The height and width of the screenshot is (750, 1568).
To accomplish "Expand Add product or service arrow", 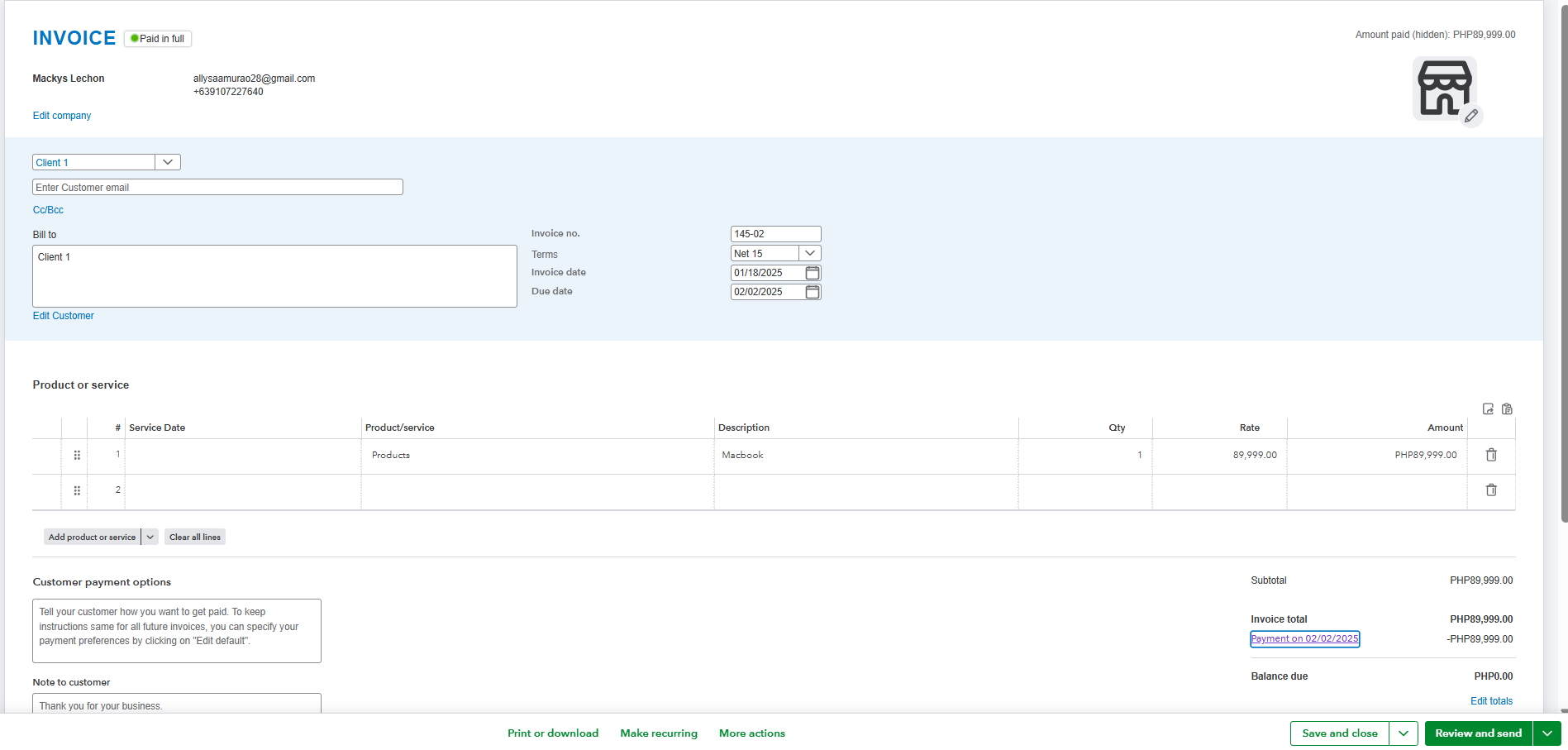I will pyautogui.click(x=150, y=537).
